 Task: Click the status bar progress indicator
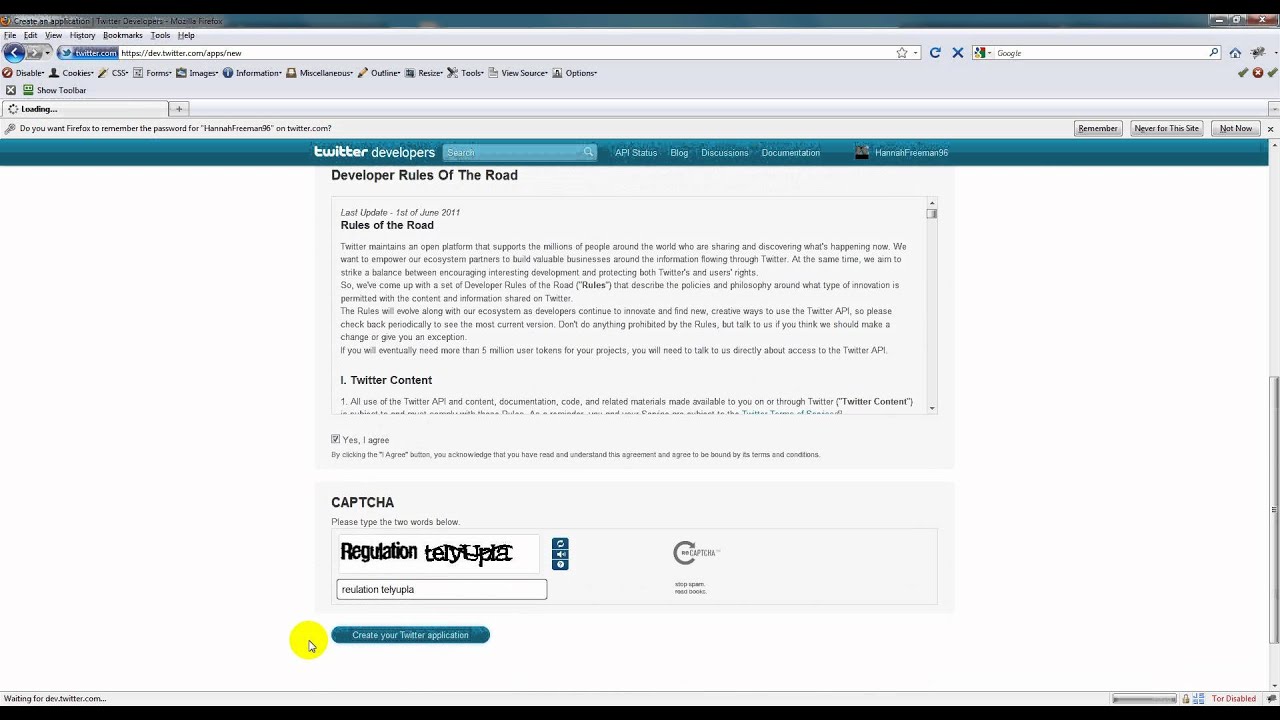pos(1144,698)
